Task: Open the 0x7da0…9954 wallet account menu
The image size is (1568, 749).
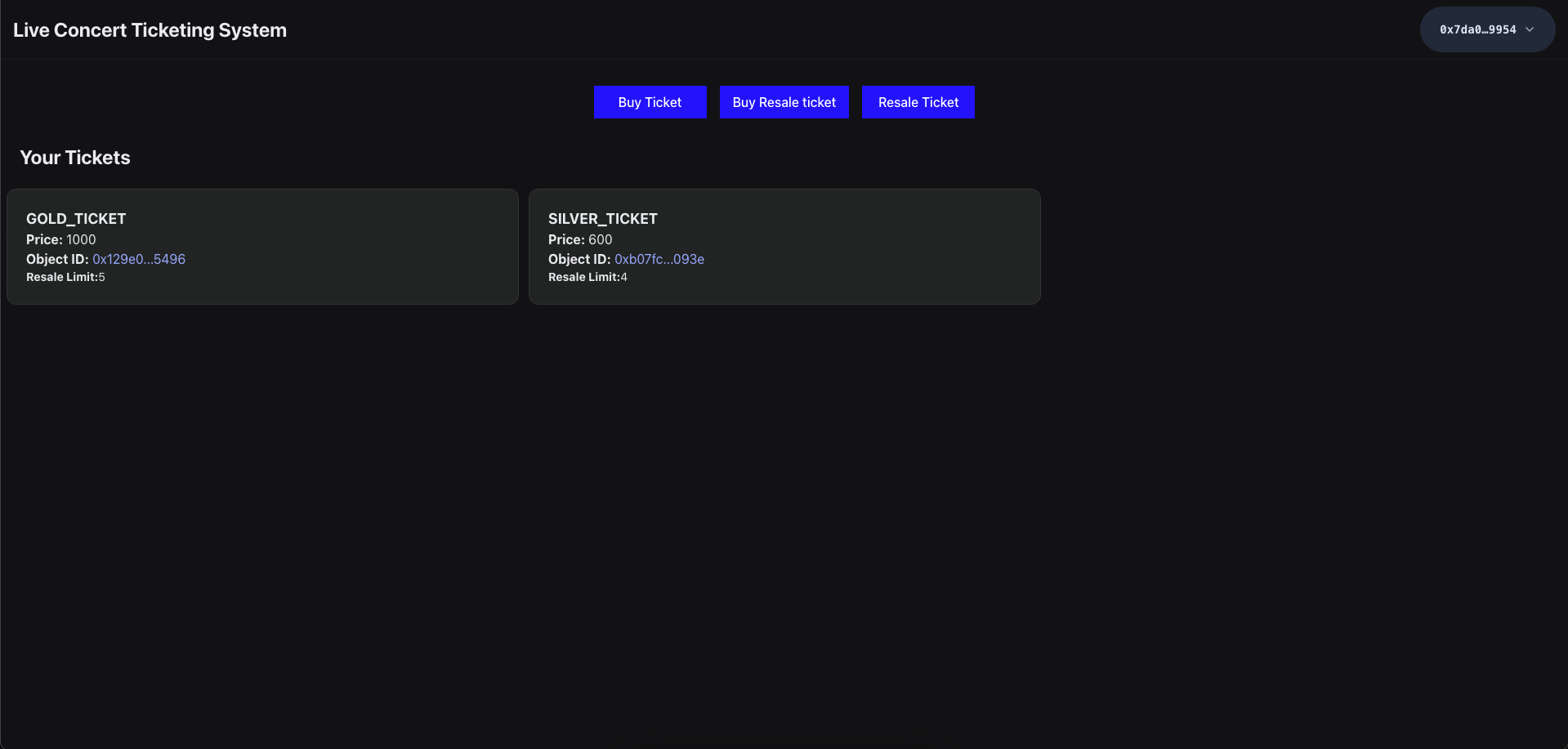Action: [x=1486, y=29]
